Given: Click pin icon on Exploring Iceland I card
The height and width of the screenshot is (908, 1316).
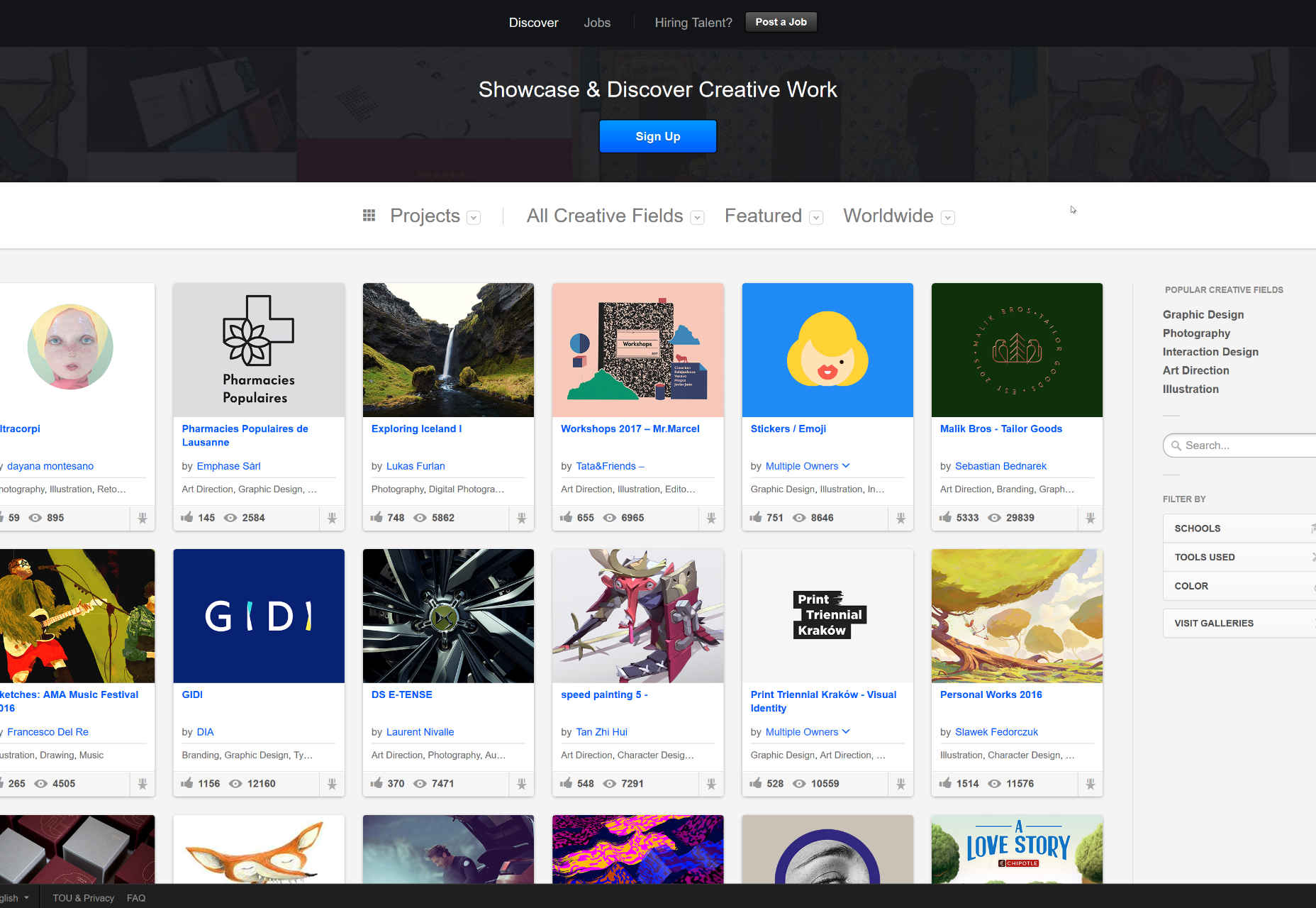Looking at the screenshot, I should point(522,519).
